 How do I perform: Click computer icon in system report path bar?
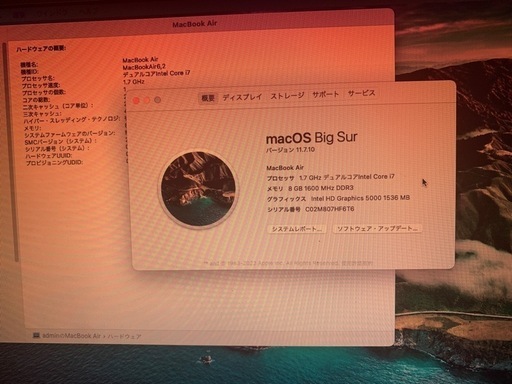[x=36, y=335]
